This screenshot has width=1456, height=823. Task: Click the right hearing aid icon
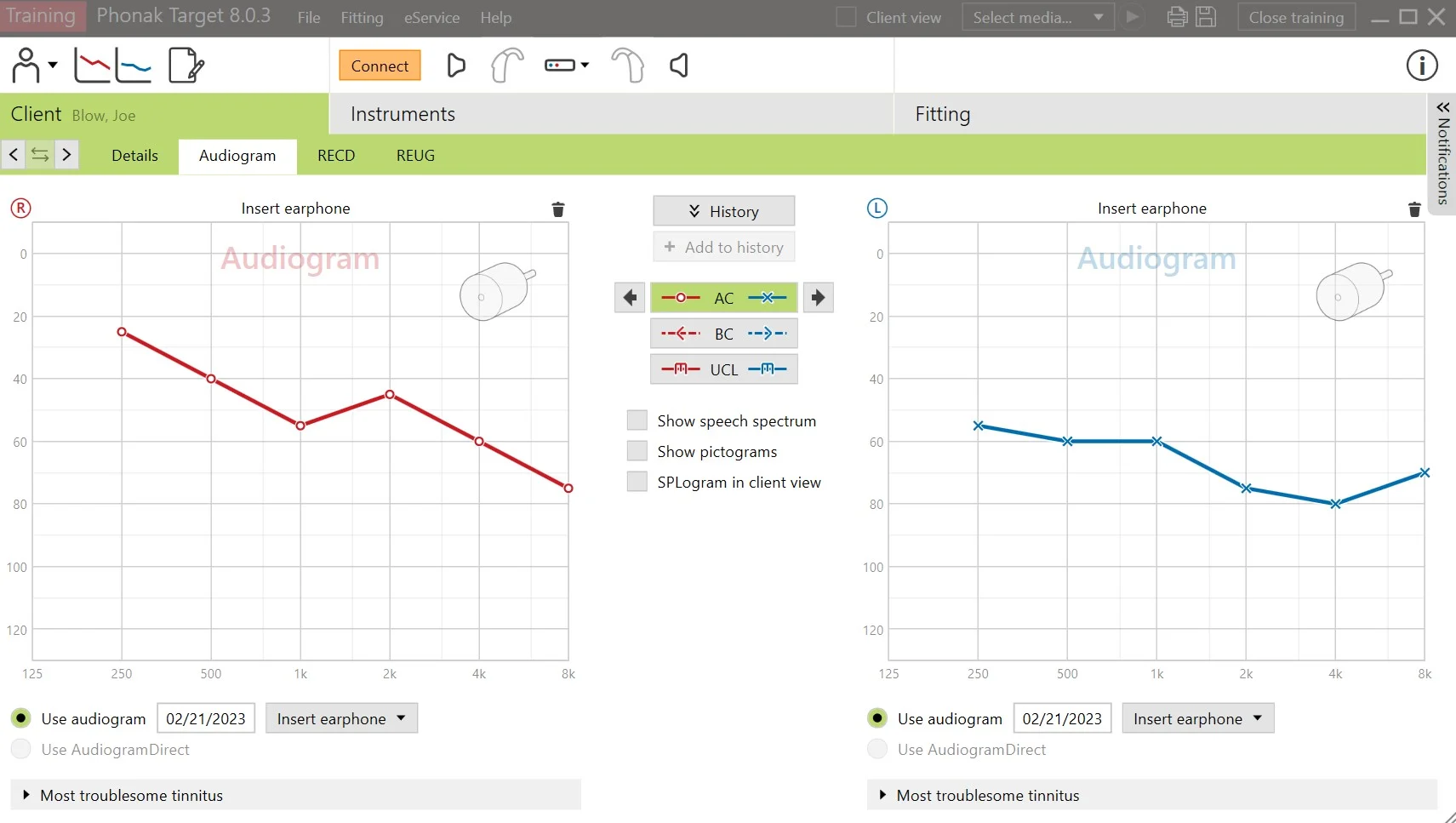[507, 66]
